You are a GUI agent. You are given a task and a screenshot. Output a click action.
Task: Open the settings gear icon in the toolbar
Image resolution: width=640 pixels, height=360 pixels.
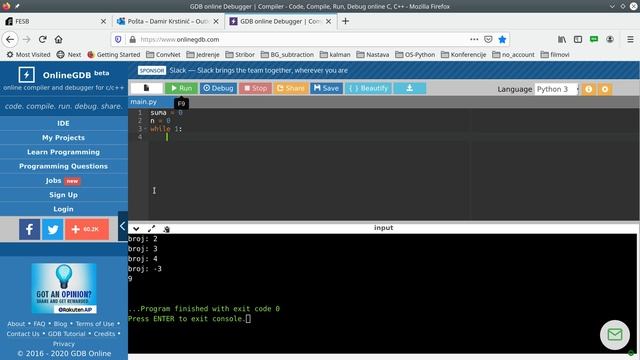pyautogui.click(x=605, y=89)
